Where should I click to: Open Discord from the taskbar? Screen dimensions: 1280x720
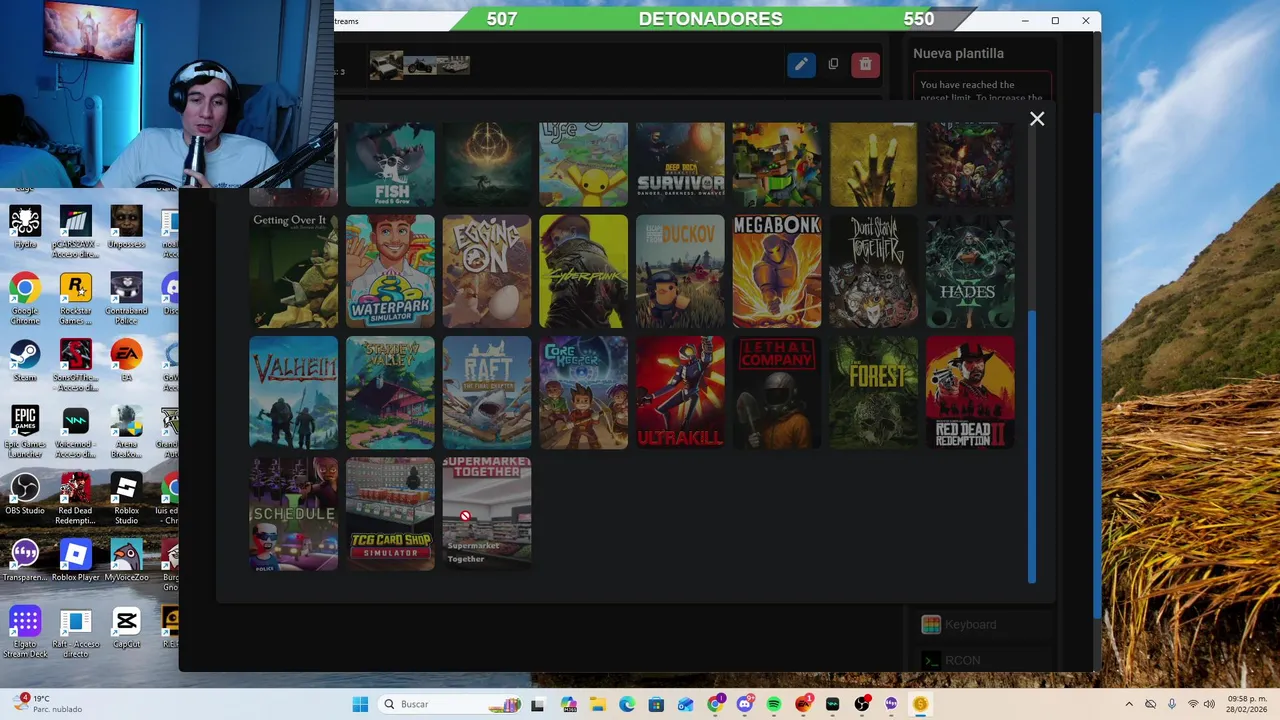click(744, 704)
